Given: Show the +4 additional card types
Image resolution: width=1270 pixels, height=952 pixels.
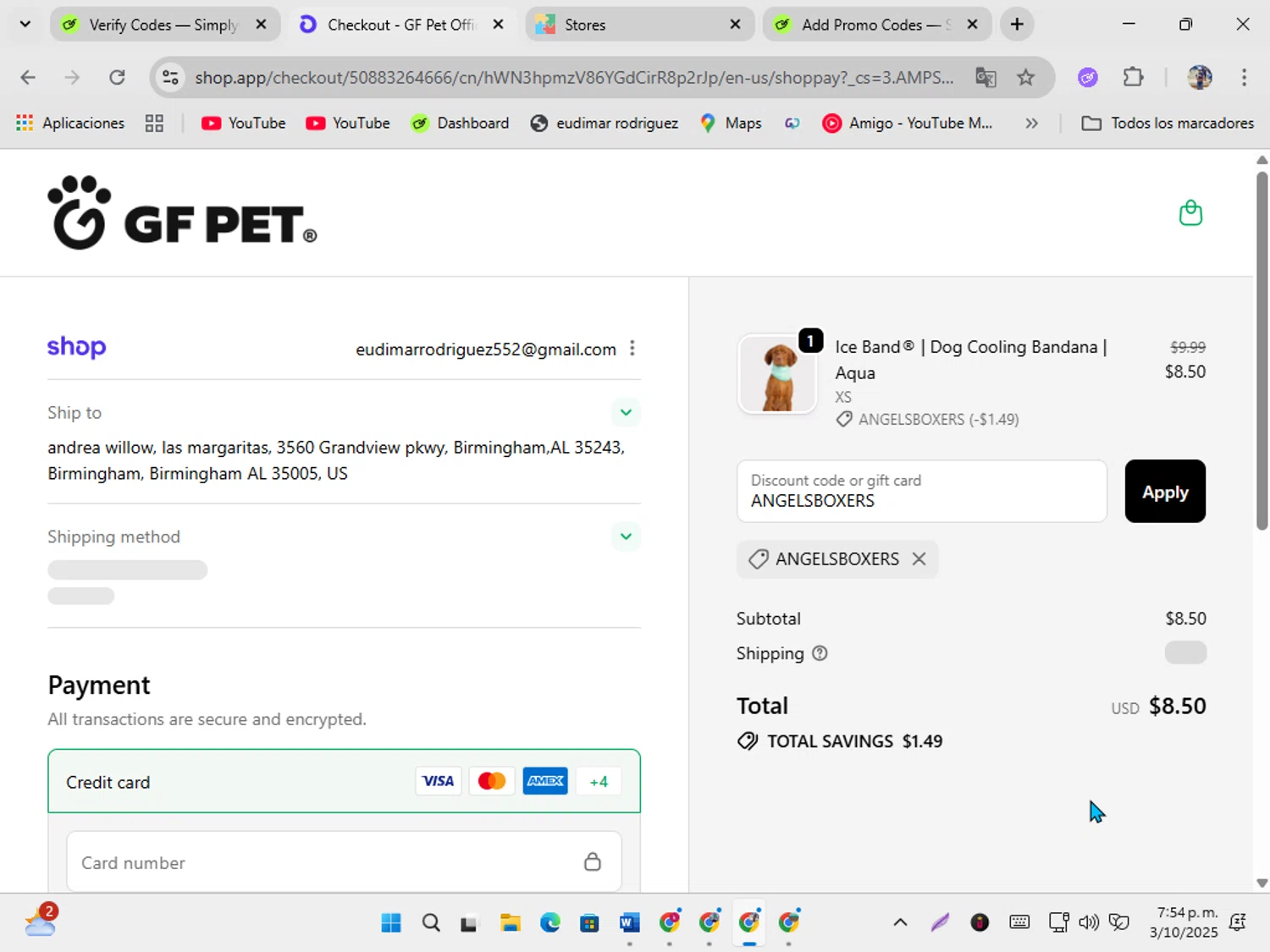Looking at the screenshot, I should pos(599,781).
